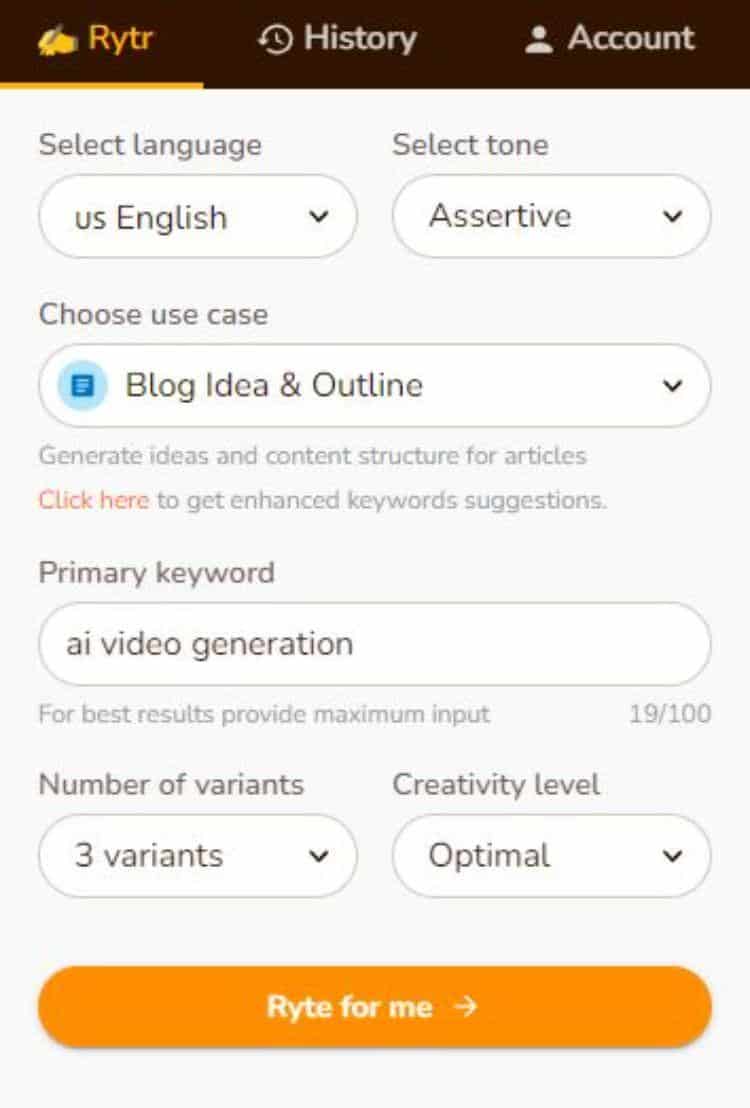Focus the Primary keyword input field

(x=375, y=644)
